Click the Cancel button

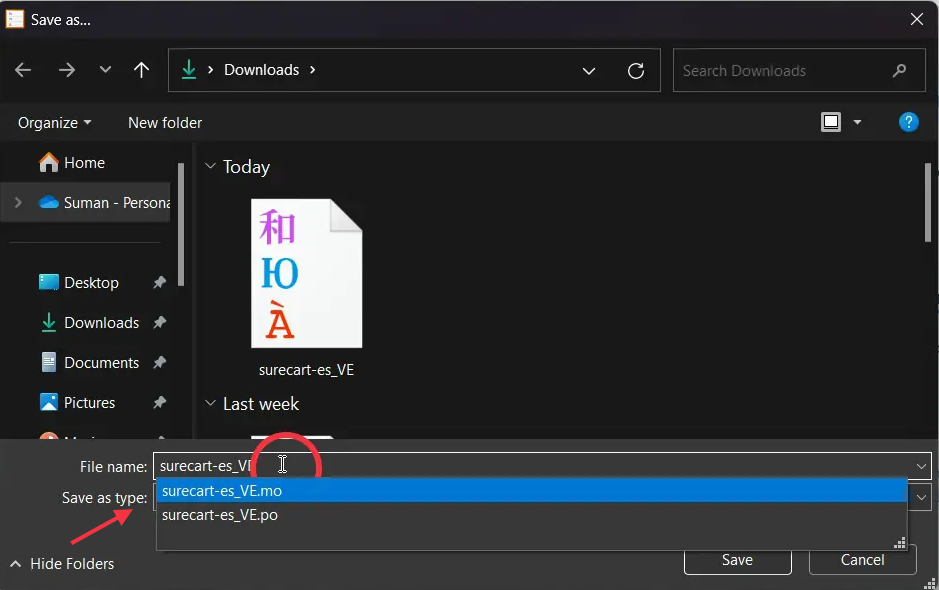click(862, 560)
